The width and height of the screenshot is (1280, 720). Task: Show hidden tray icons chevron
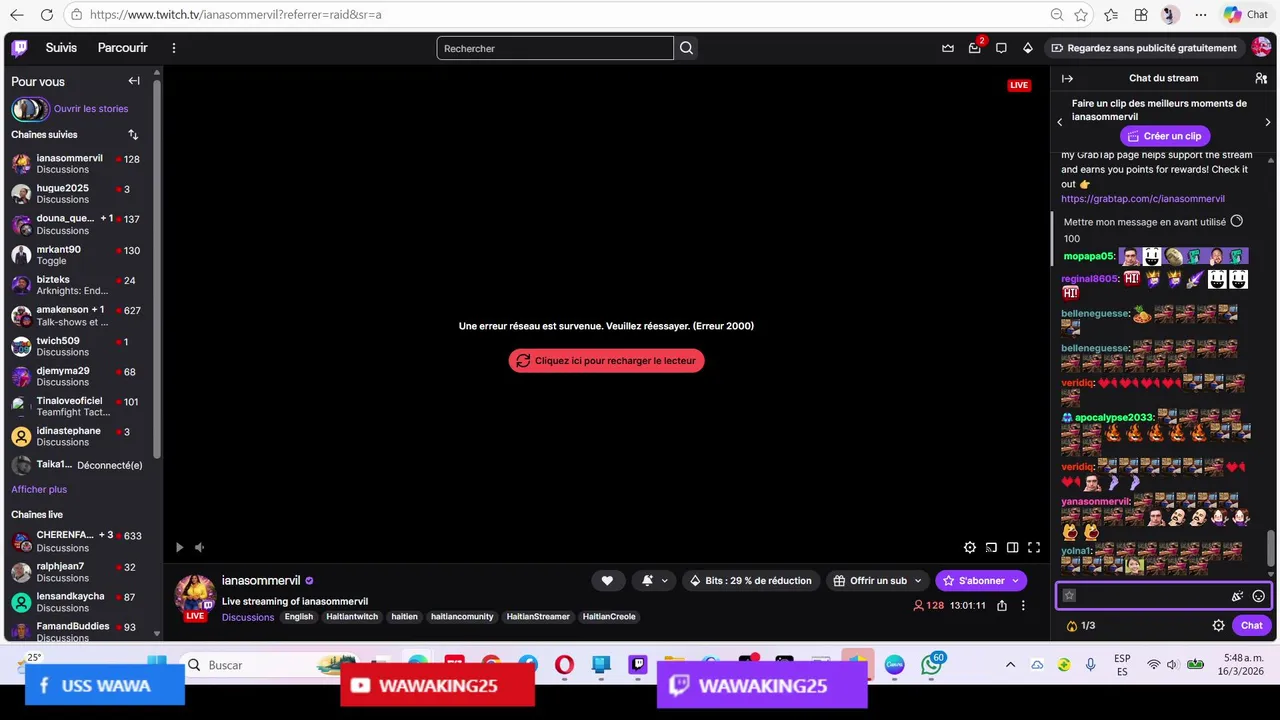point(1010,665)
